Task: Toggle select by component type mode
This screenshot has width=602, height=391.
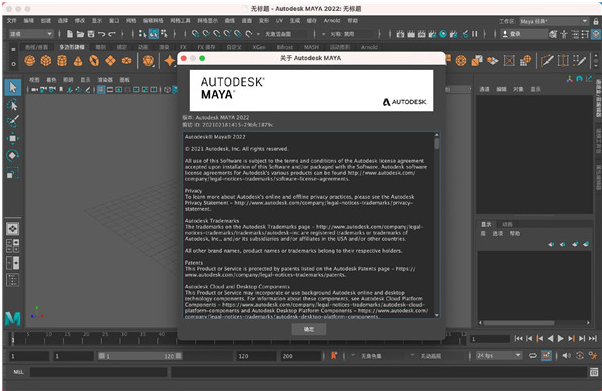Action: pos(164,34)
